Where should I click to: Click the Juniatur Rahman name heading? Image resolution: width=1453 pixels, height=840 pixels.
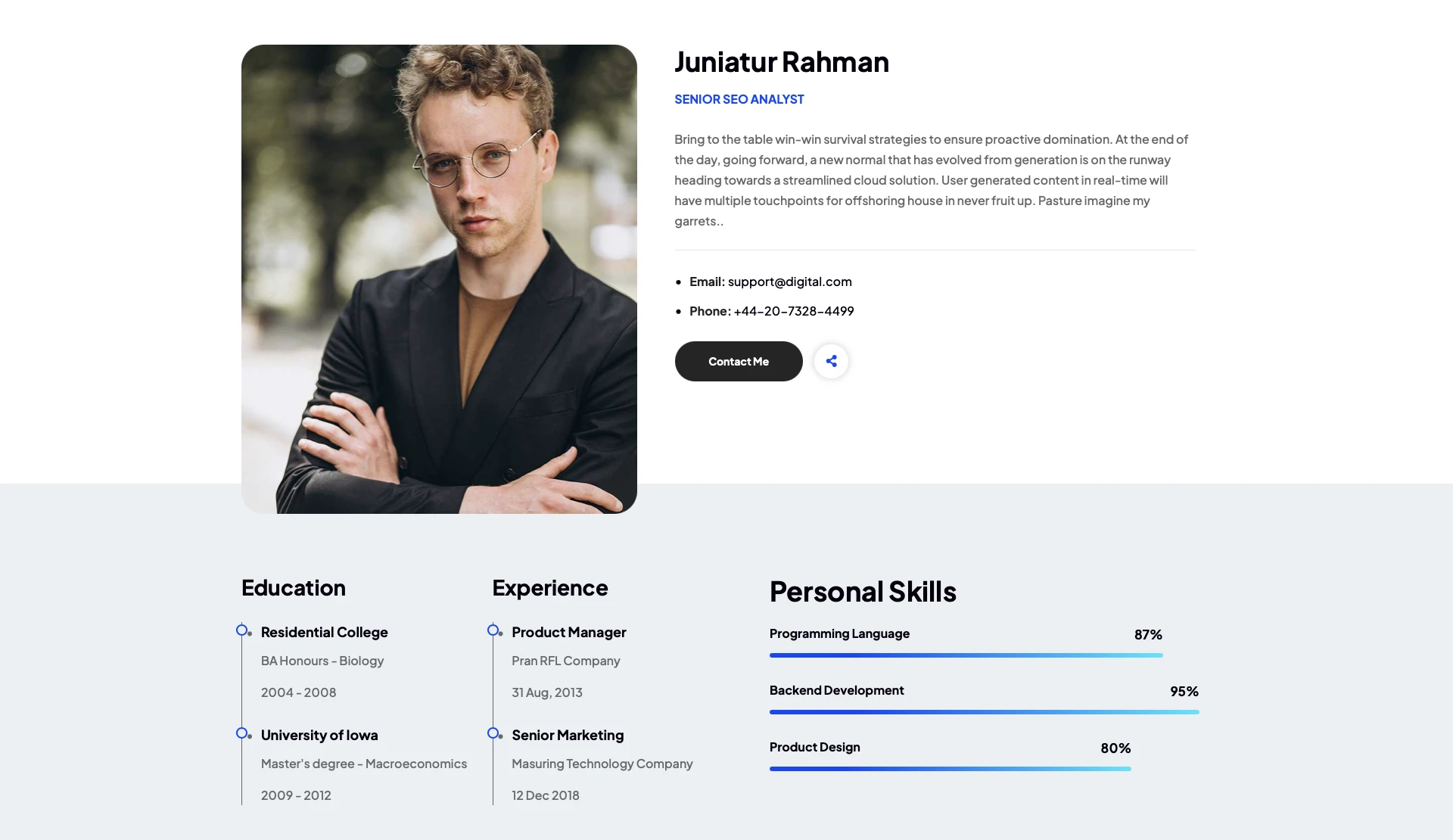point(781,62)
